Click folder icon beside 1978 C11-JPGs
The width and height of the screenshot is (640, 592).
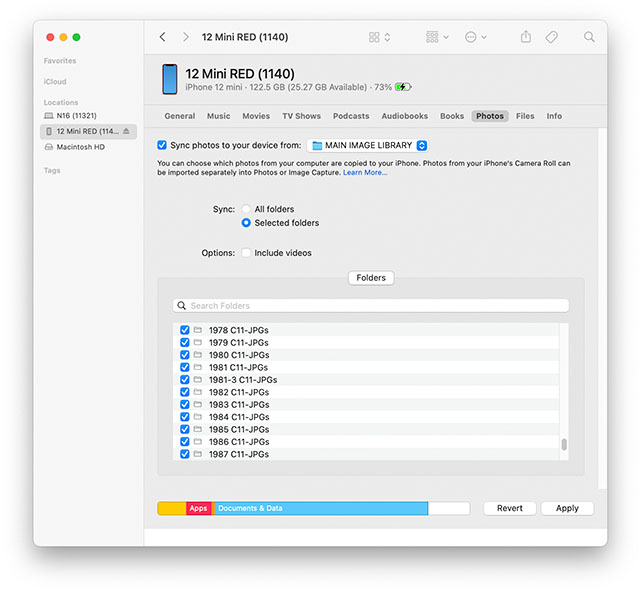click(x=198, y=329)
